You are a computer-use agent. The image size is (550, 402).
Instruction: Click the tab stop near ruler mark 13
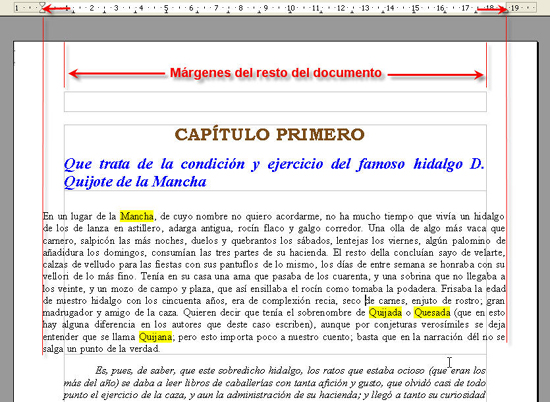click(352, 12)
